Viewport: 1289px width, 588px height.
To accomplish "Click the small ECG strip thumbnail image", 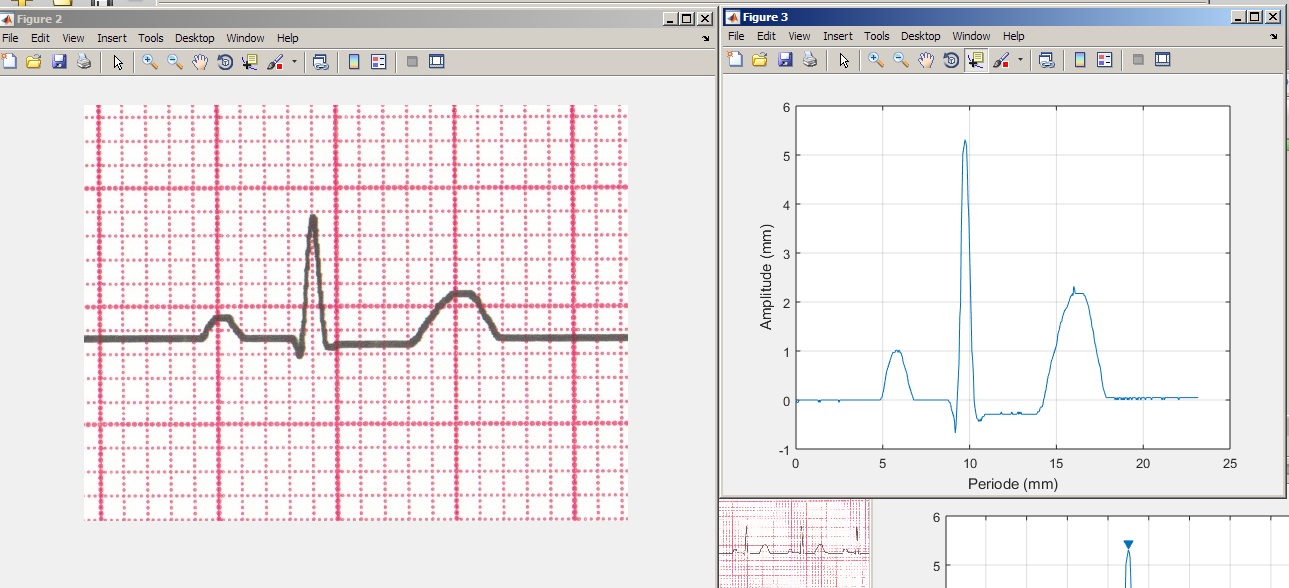I will 795,544.
